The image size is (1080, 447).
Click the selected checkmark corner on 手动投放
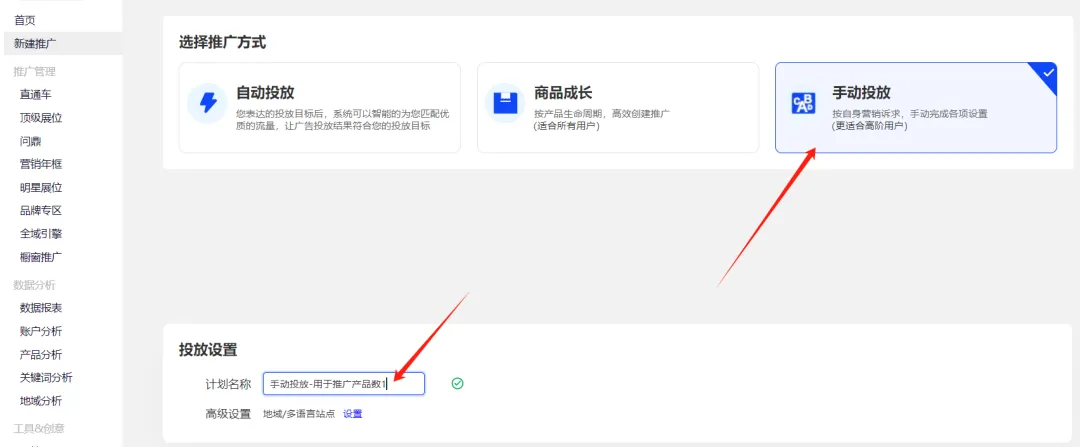pyautogui.click(x=1047, y=72)
